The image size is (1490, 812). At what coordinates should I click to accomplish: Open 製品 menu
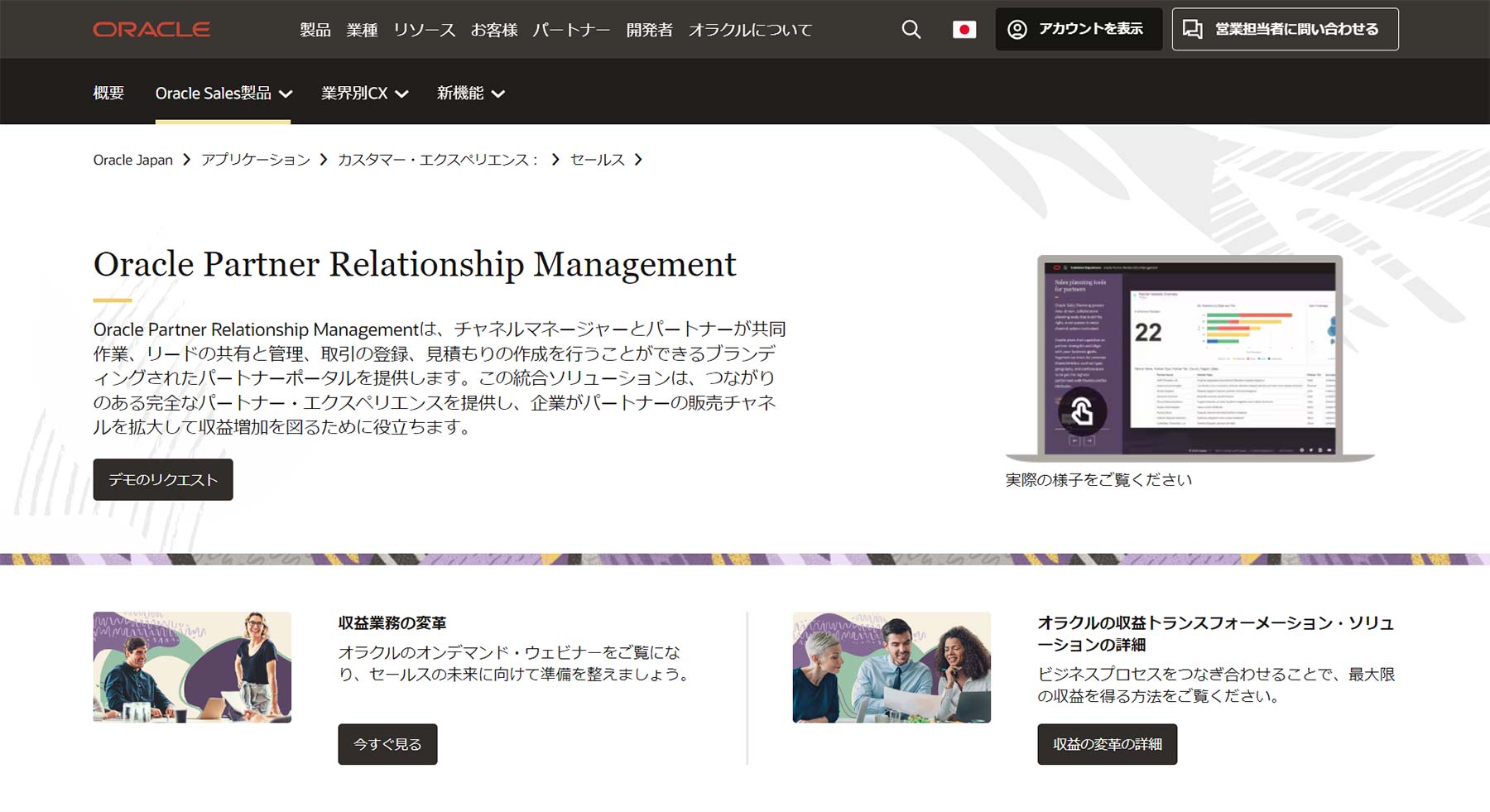click(315, 30)
